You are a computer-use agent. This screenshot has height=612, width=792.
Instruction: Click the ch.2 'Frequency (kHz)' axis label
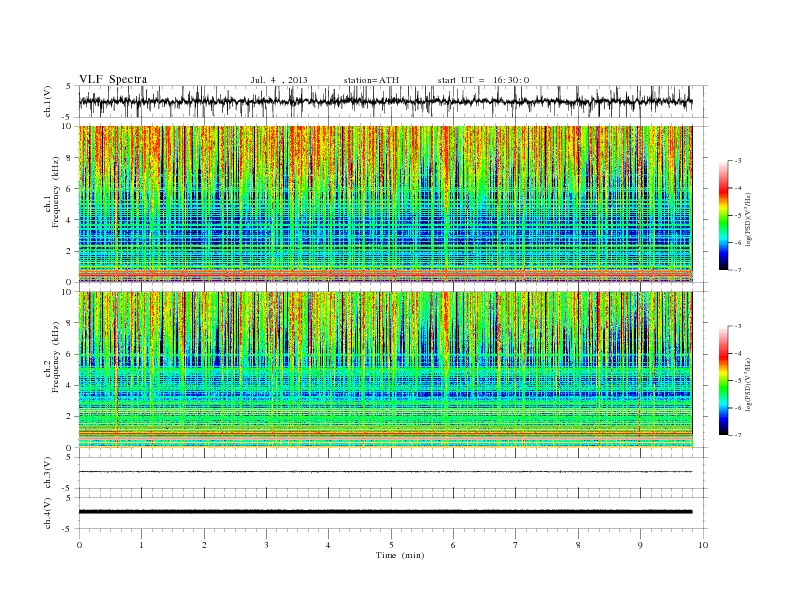coord(56,356)
